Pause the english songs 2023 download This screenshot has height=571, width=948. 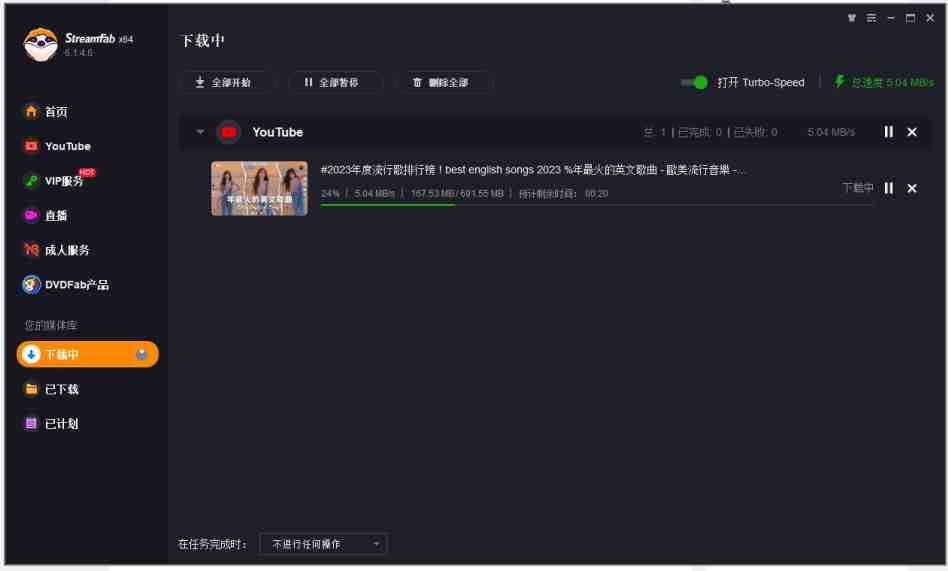[888, 188]
